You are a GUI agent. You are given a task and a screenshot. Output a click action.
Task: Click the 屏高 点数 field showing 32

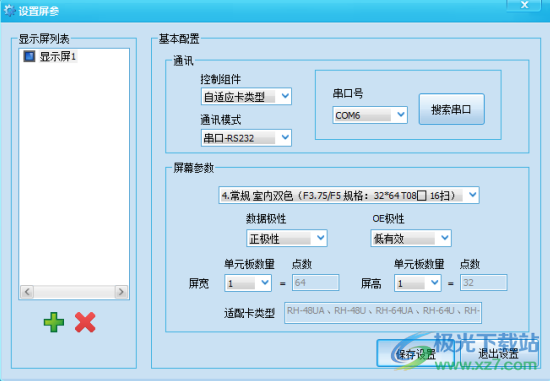pyautogui.click(x=484, y=282)
